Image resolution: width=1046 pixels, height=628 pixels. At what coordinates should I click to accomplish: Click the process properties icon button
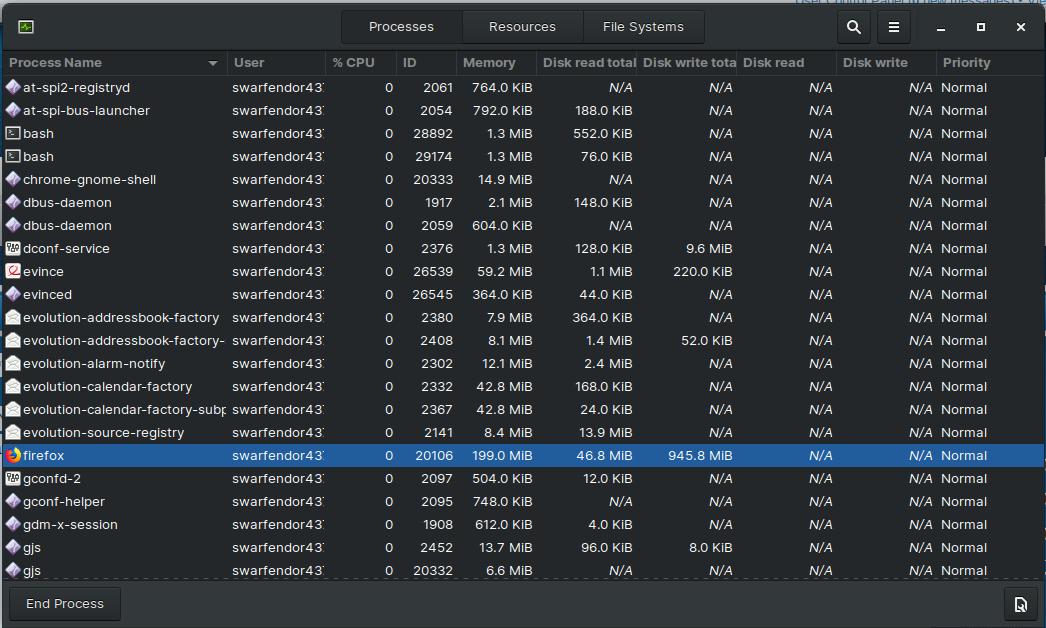(x=1020, y=604)
